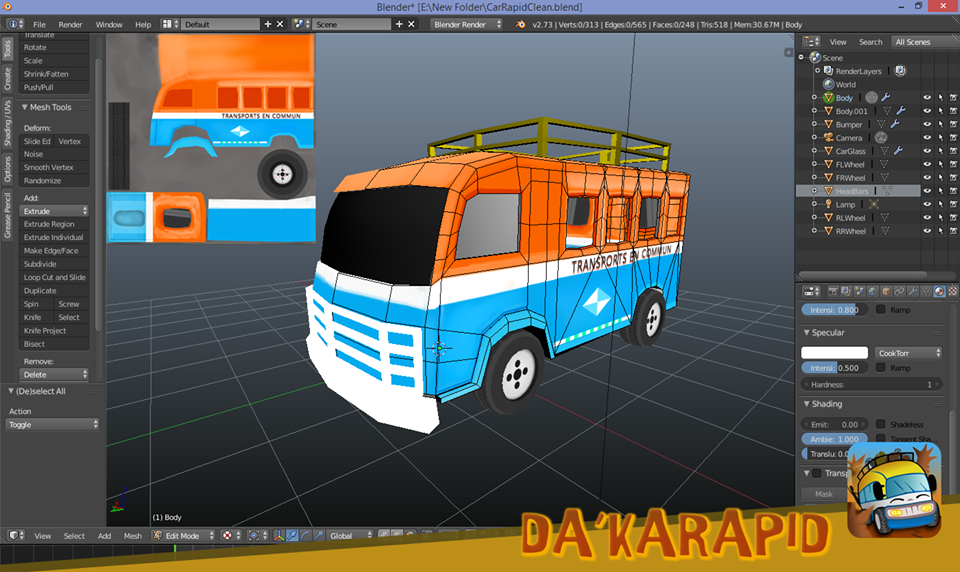Enable the Diffuse Ramp checkbox next to Intensi 0.800

coord(880,309)
